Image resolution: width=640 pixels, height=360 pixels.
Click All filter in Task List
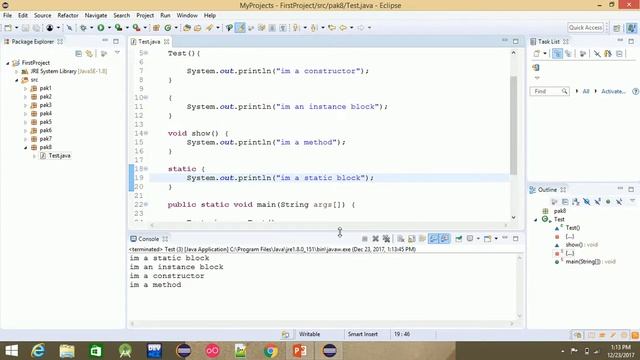point(586,91)
